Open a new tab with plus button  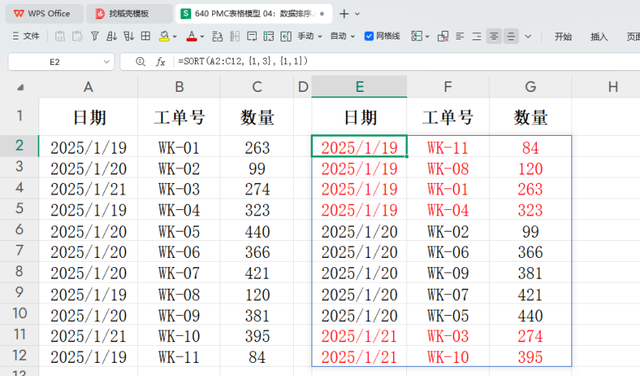pyautogui.click(x=344, y=14)
